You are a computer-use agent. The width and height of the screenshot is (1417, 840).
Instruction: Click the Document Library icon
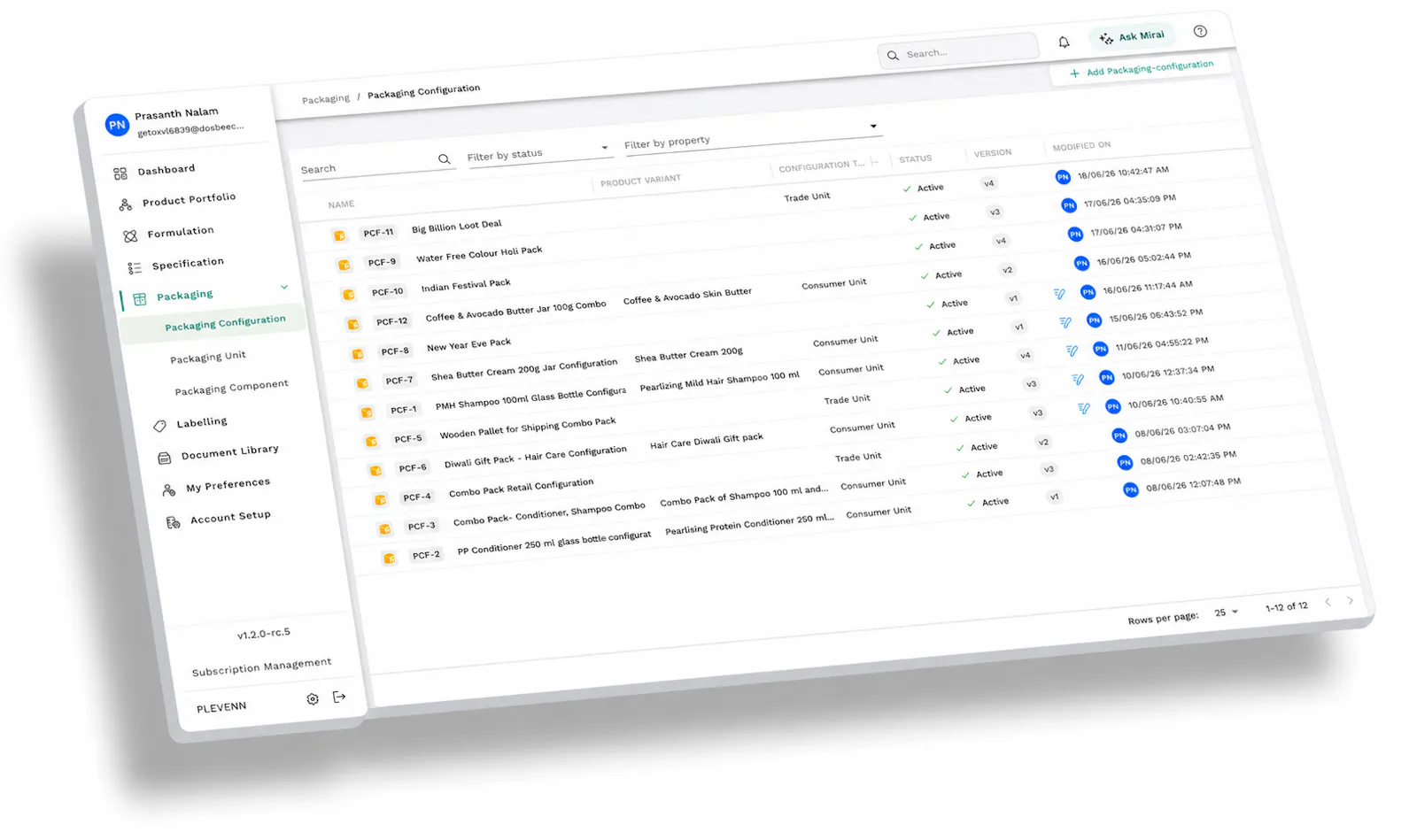click(x=164, y=458)
